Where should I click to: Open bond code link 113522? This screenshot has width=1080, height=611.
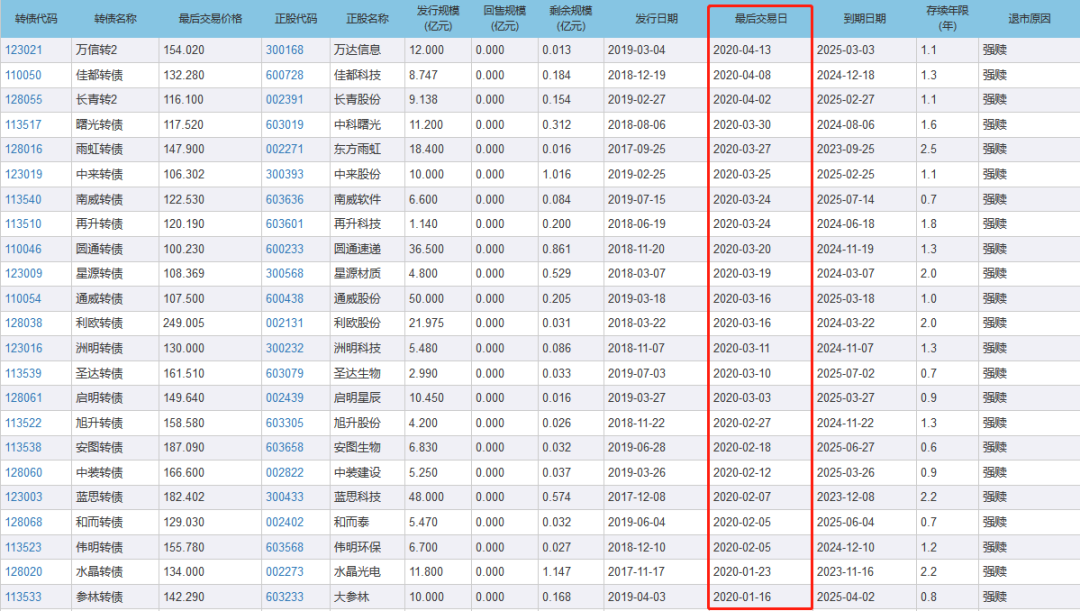(23, 423)
